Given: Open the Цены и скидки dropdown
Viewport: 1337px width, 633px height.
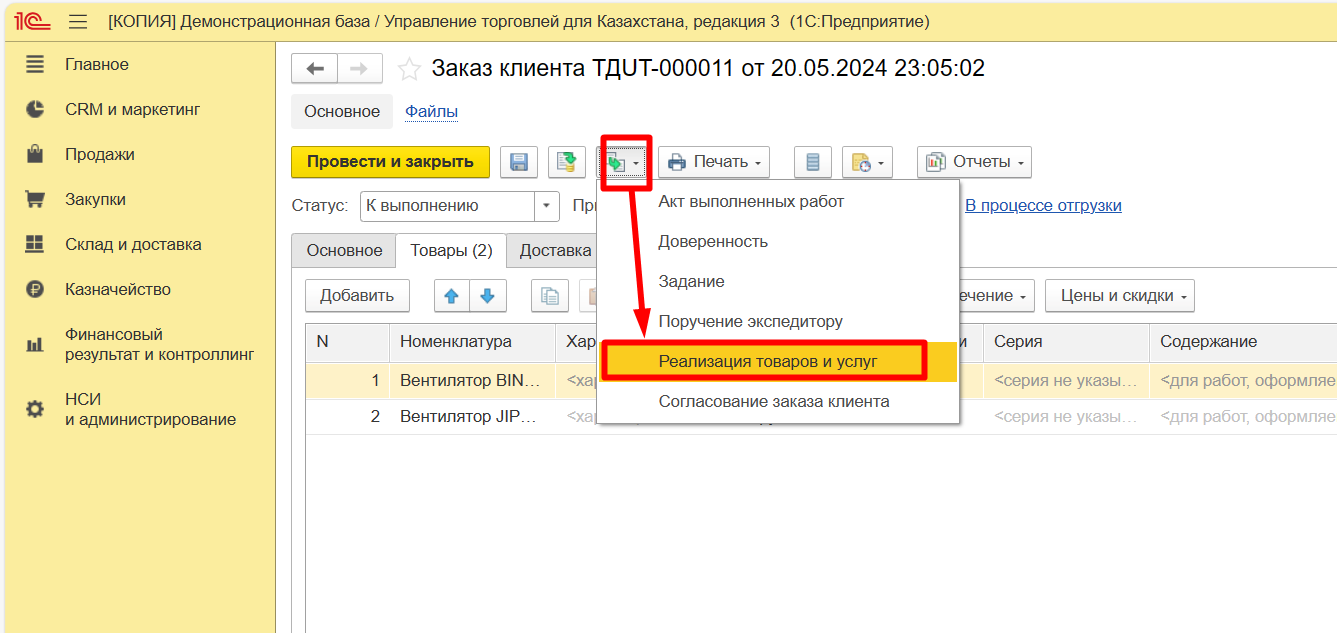Looking at the screenshot, I should pos(1119,296).
